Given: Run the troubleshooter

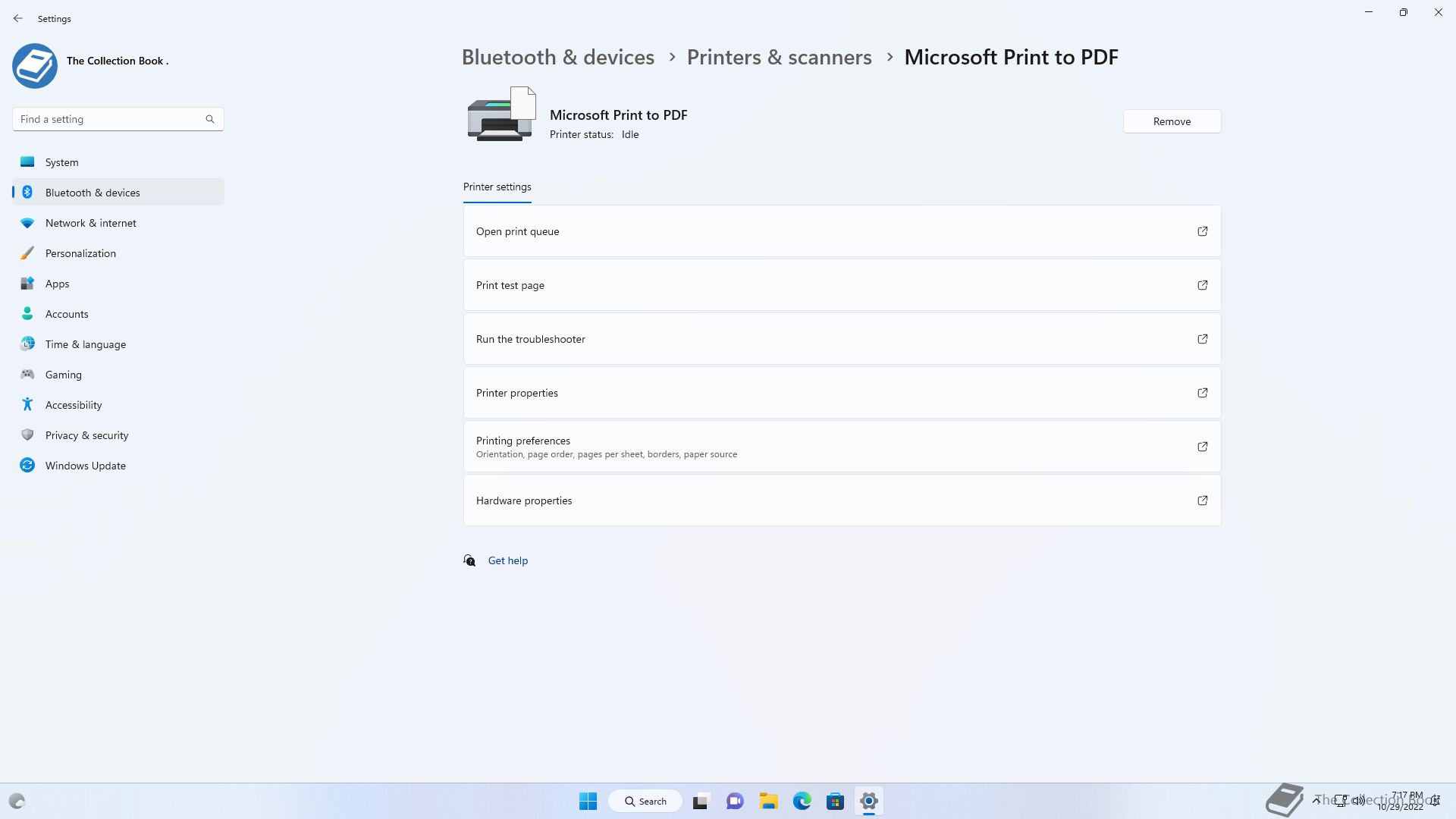Looking at the screenshot, I should click(x=842, y=339).
